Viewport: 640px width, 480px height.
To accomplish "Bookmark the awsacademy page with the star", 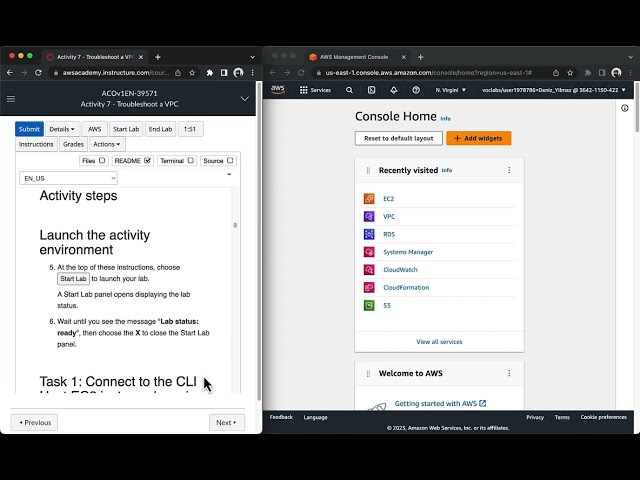I will (x=192, y=73).
